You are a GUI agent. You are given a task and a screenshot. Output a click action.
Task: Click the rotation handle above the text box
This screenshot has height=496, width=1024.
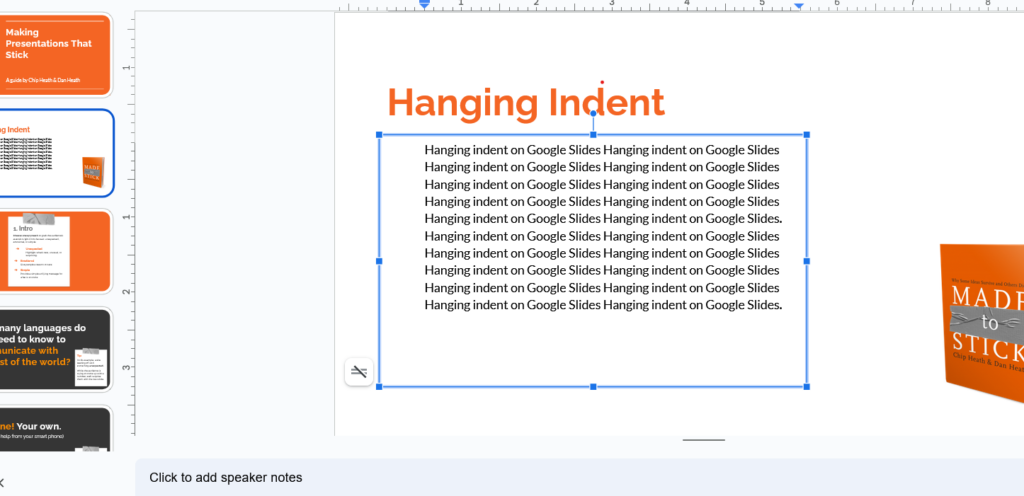tap(593, 114)
